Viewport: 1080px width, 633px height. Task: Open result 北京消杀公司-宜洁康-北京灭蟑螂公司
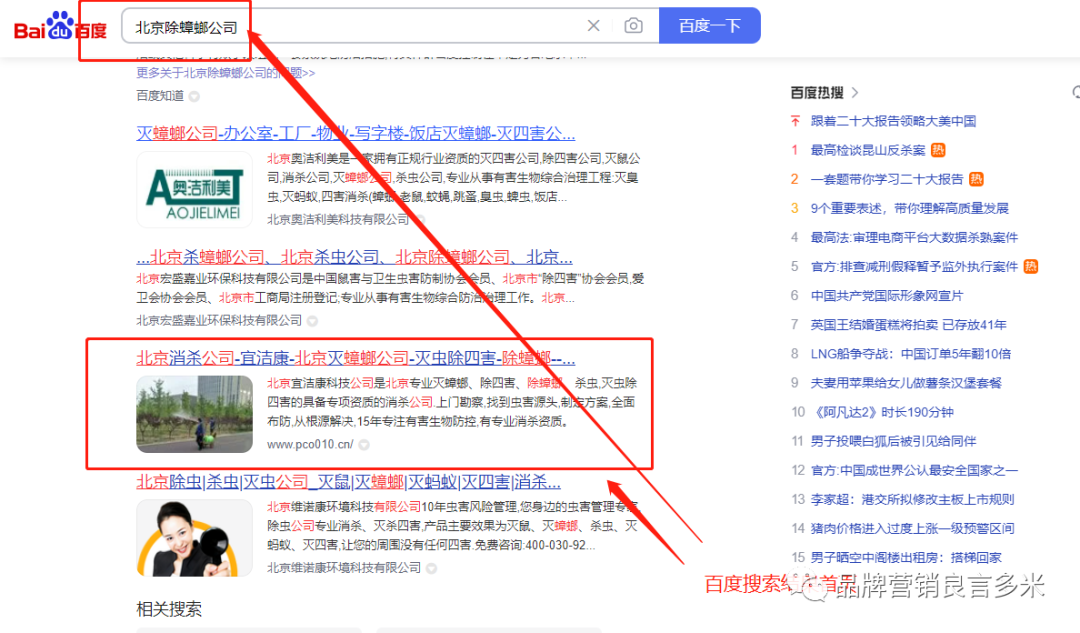point(355,358)
